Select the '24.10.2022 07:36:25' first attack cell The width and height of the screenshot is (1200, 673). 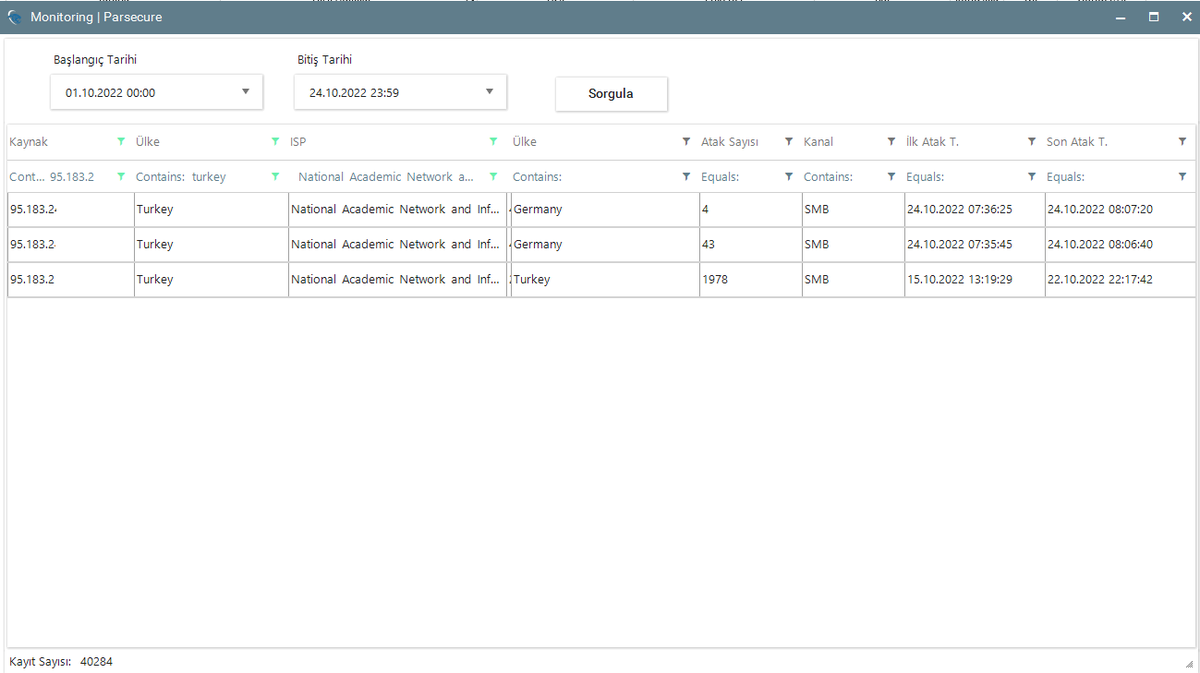pyautogui.click(x=975, y=210)
